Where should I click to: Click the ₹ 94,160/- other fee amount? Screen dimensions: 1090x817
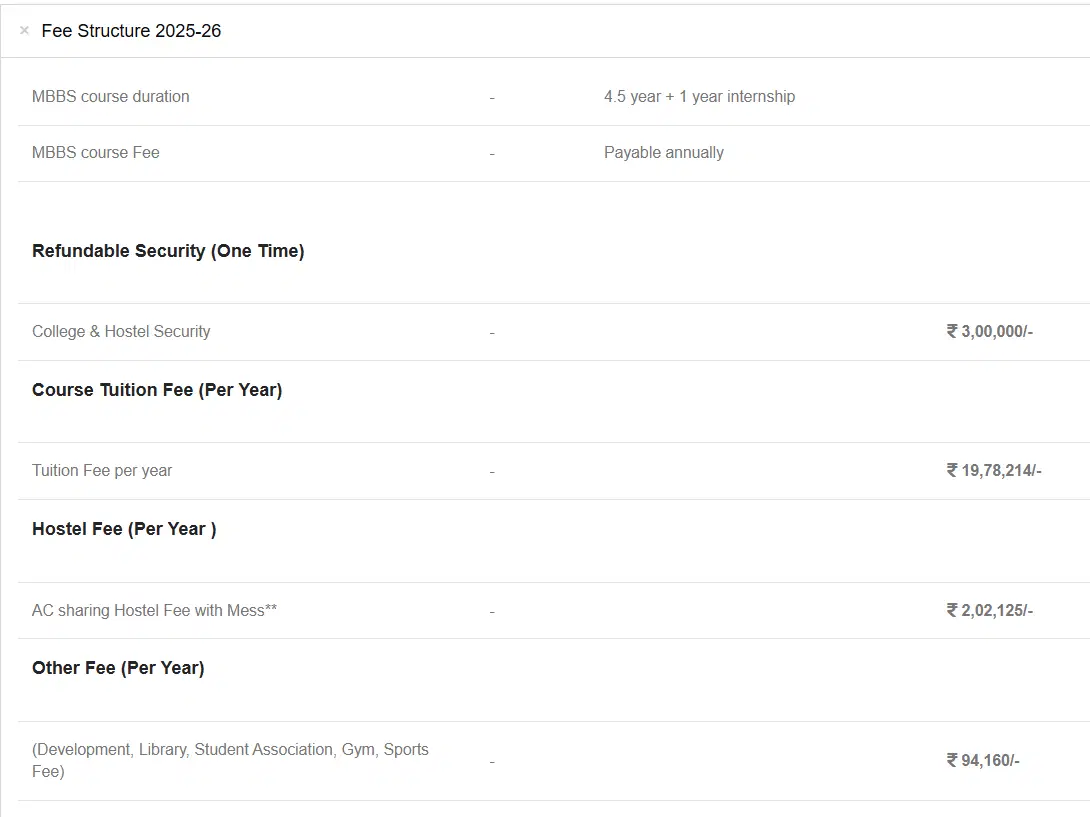(982, 761)
